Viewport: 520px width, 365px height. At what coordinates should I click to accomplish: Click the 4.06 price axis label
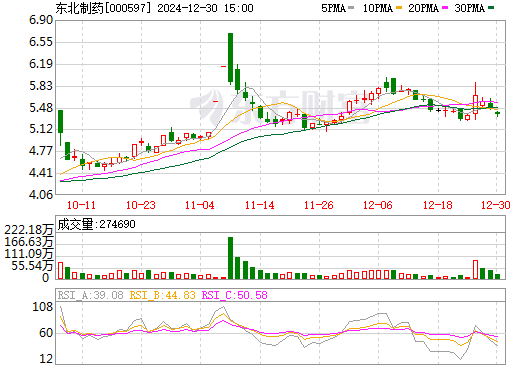41,194
